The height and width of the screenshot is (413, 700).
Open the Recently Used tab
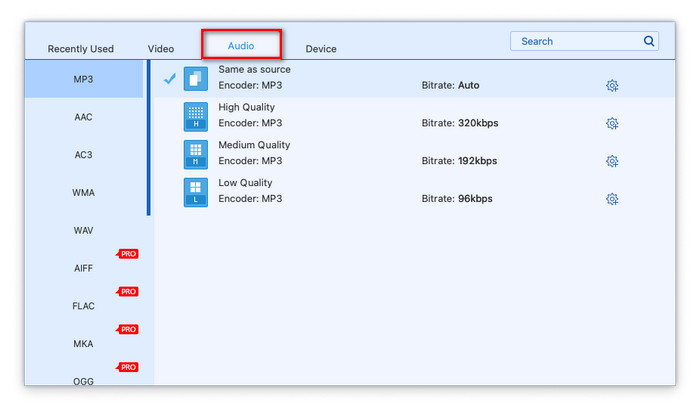click(81, 49)
